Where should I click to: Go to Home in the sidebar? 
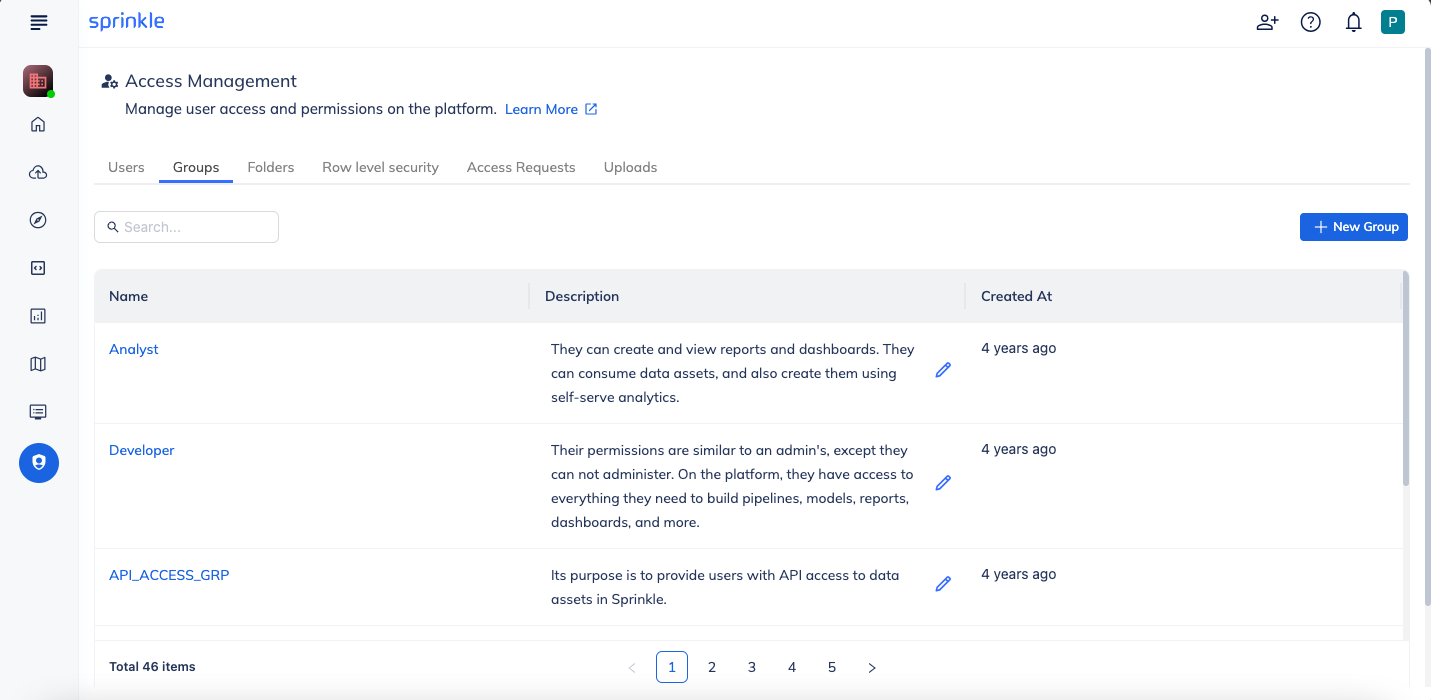(x=38, y=124)
